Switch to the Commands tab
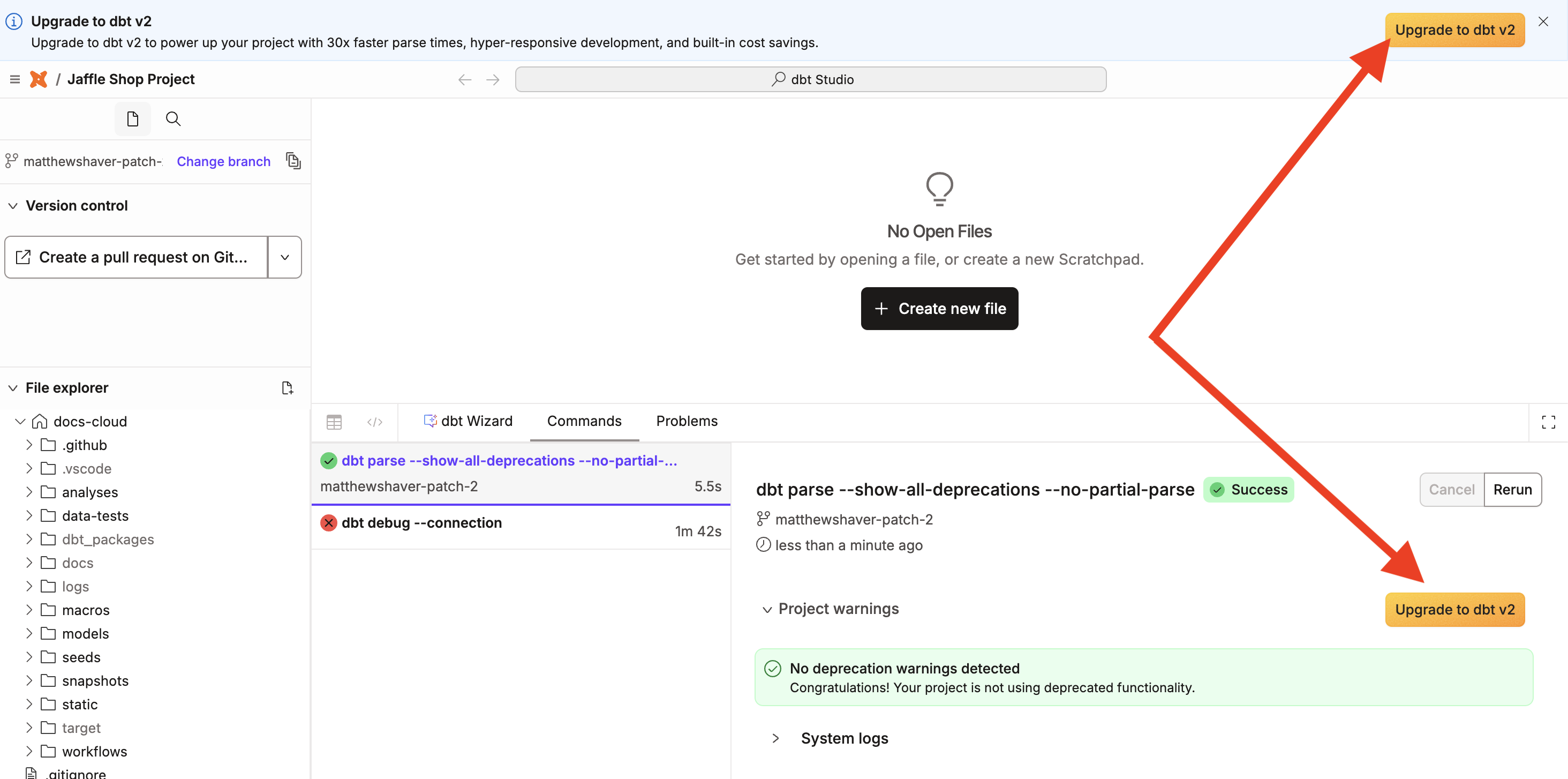The width and height of the screenshot is (1568, 779). (x=584, y=421)
